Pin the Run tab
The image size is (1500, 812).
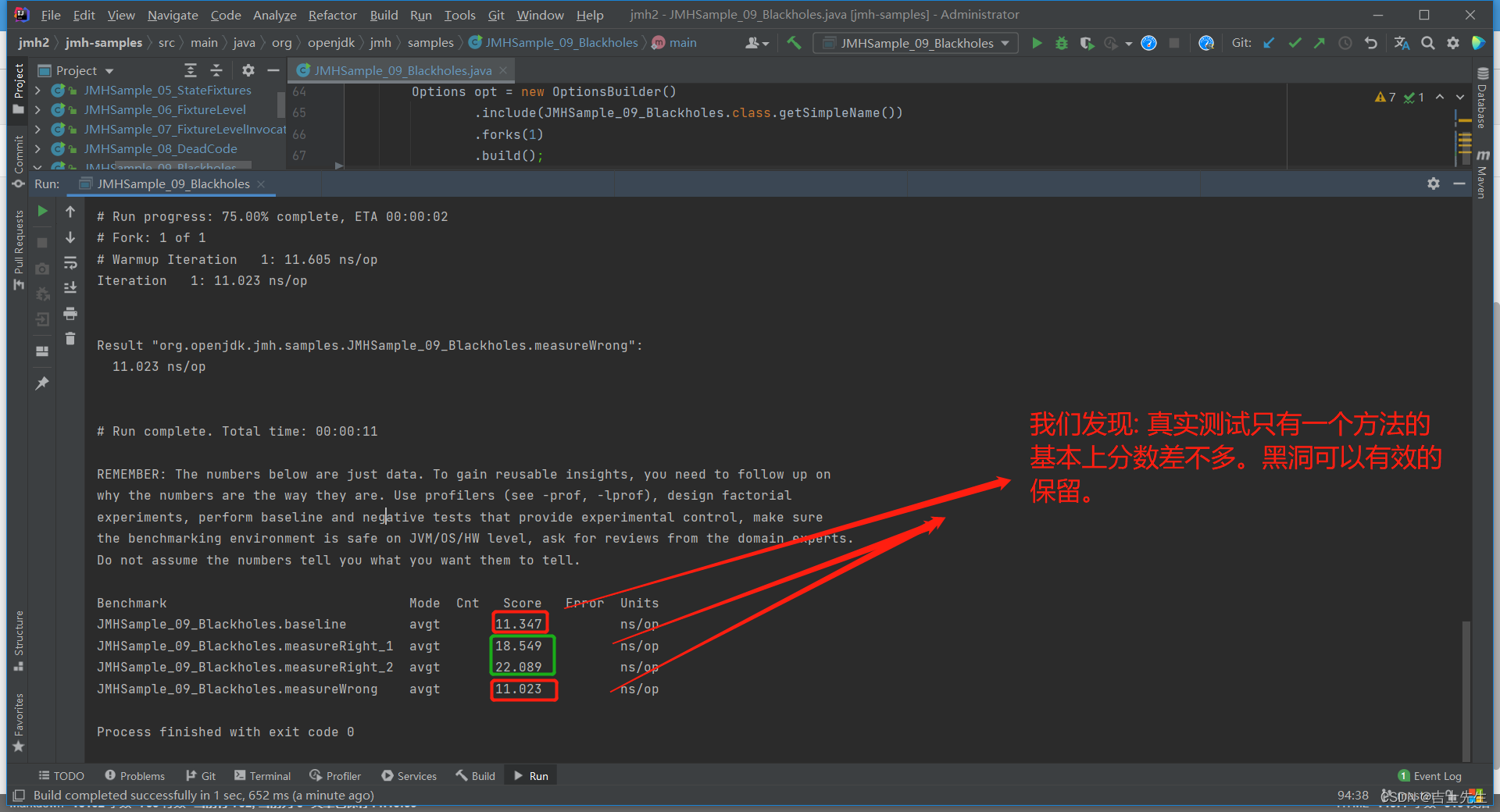point(43,383)
